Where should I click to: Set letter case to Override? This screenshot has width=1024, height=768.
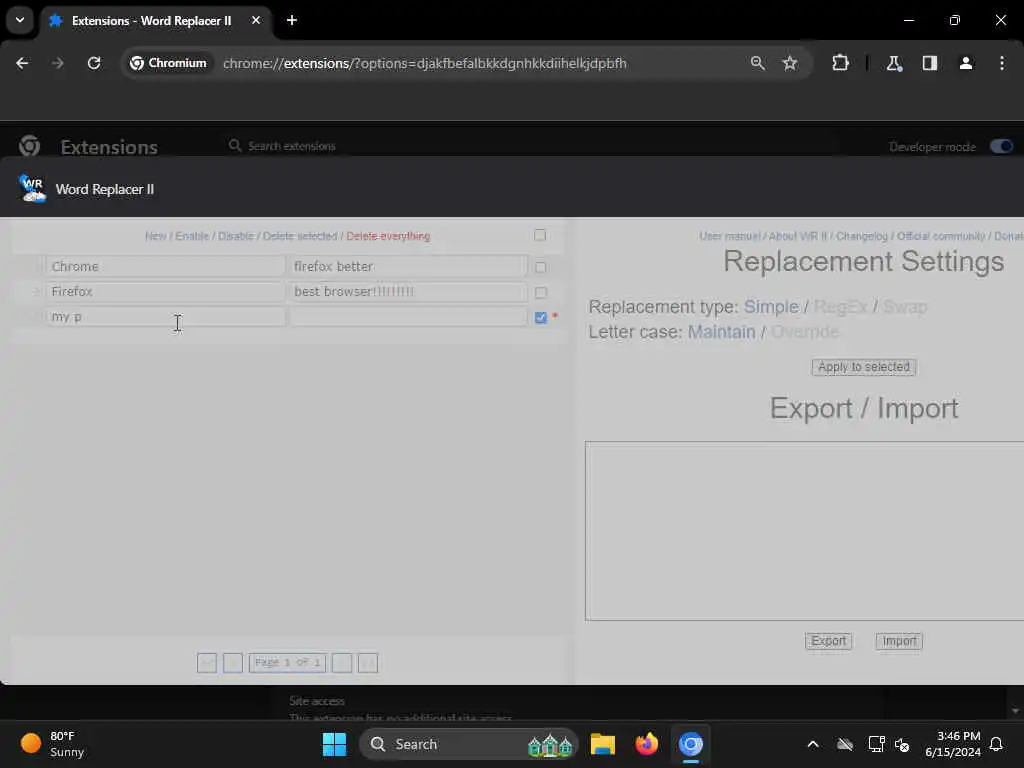(x=805, y=332)
